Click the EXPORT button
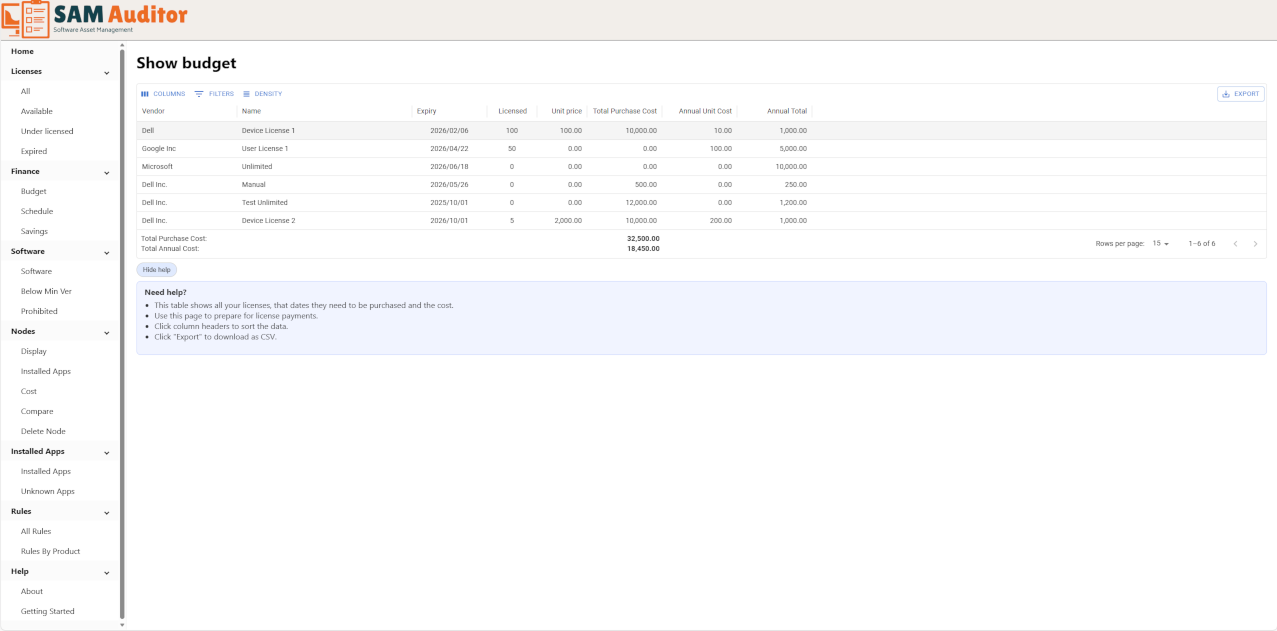This screenshot has width=1277, height=631. pos(1241,93)
